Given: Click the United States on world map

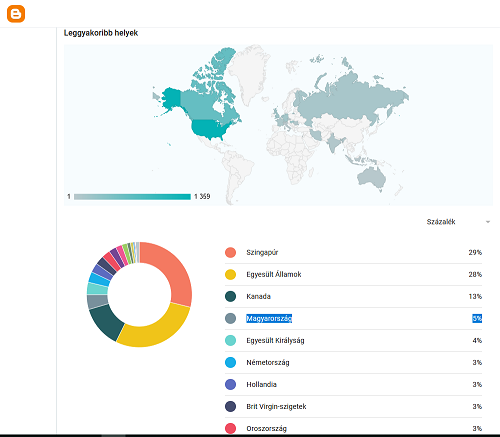Looking at the screenshot, I should tap(208, 129).
